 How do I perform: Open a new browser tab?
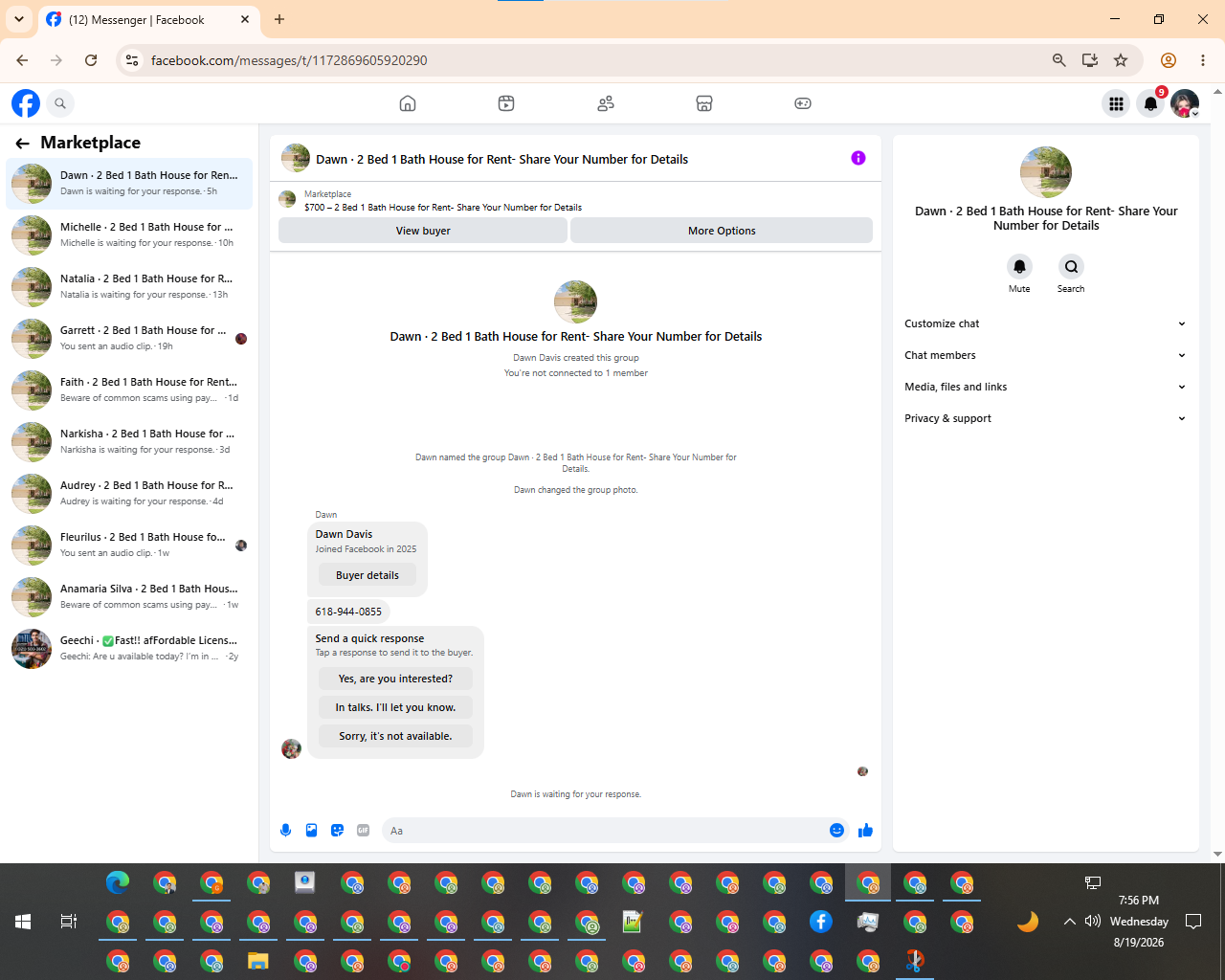point(279,19)
